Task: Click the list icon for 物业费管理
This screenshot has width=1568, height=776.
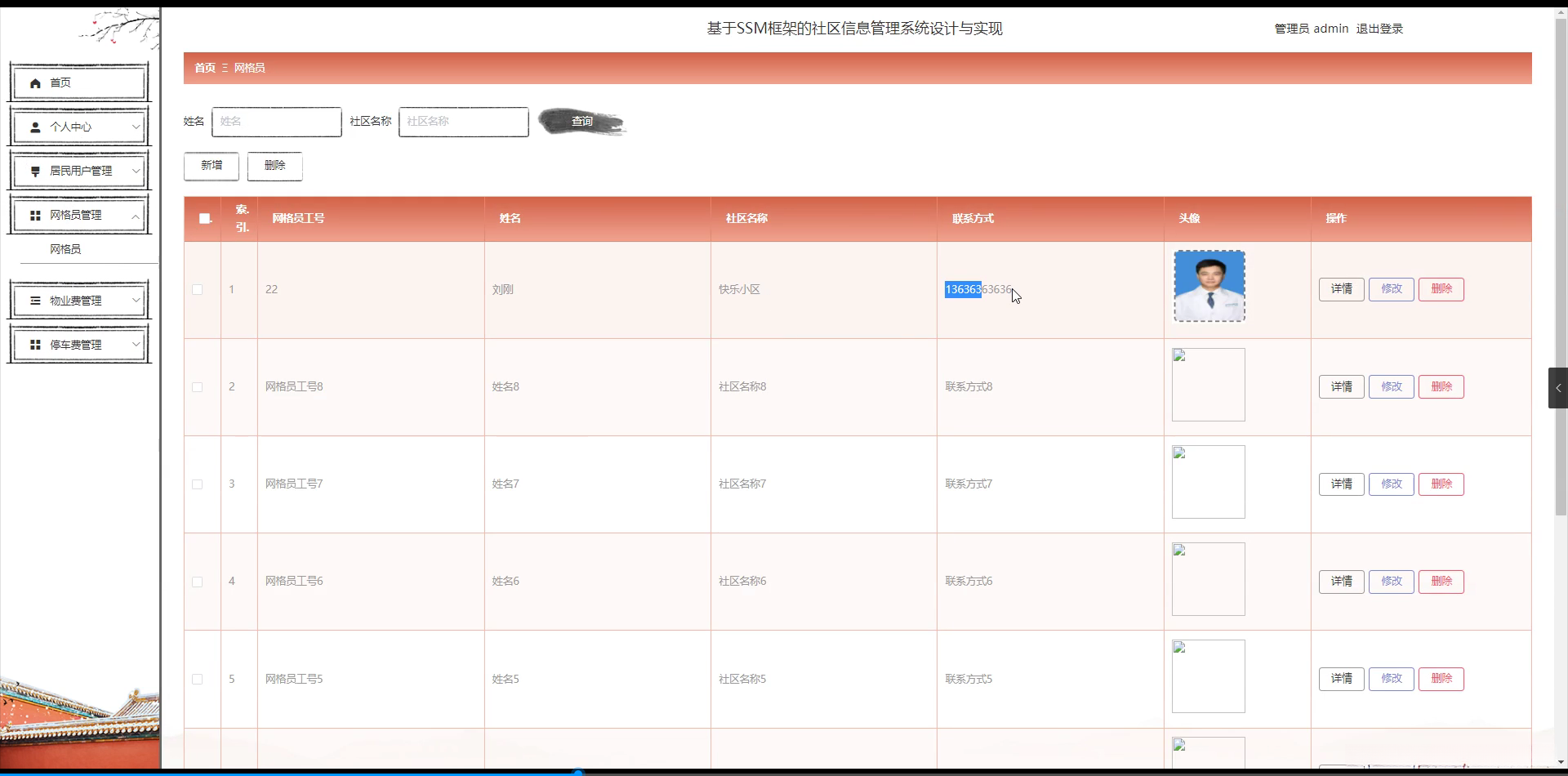Action: point(35,301)
